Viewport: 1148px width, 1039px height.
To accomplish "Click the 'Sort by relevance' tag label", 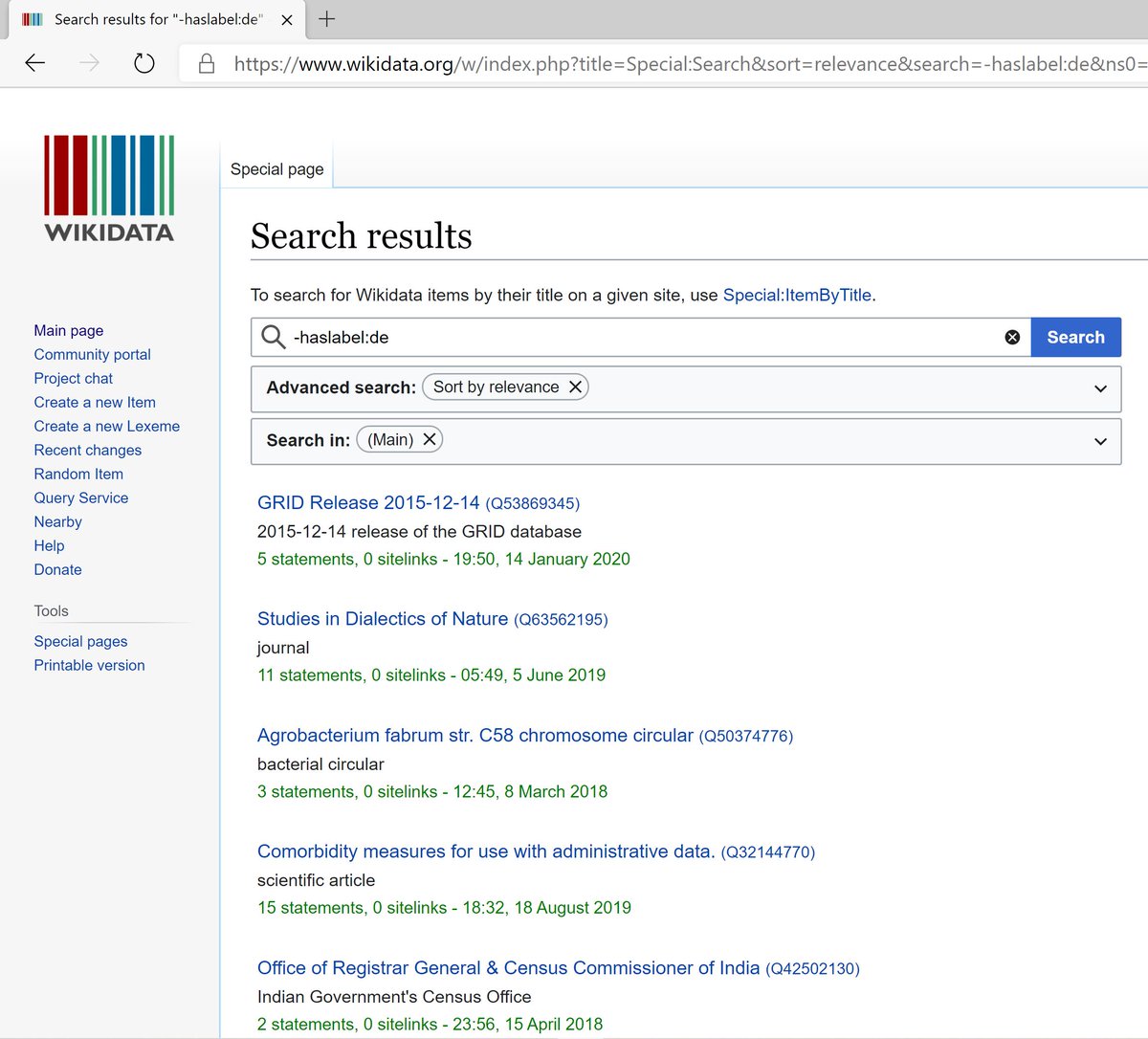I will 496,387.
